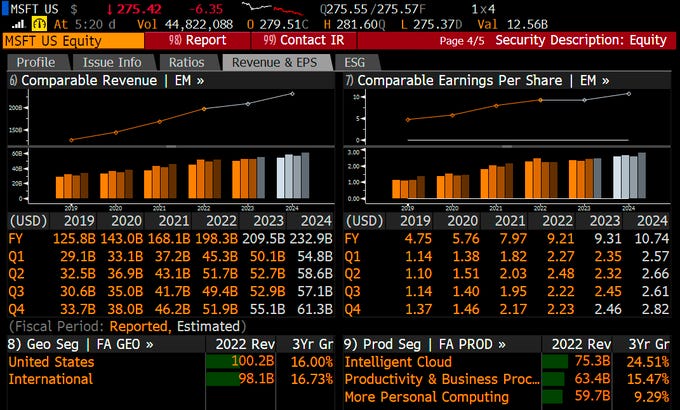680x410 pixels.
Task: Click the yellow clock delay icon
Action: (x=39, y=24)
